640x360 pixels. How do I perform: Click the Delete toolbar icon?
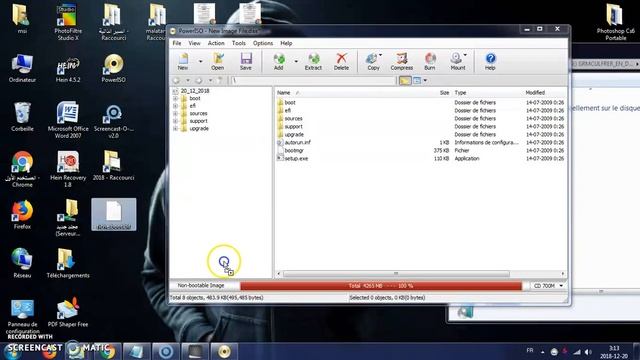[x=341, y=61]
